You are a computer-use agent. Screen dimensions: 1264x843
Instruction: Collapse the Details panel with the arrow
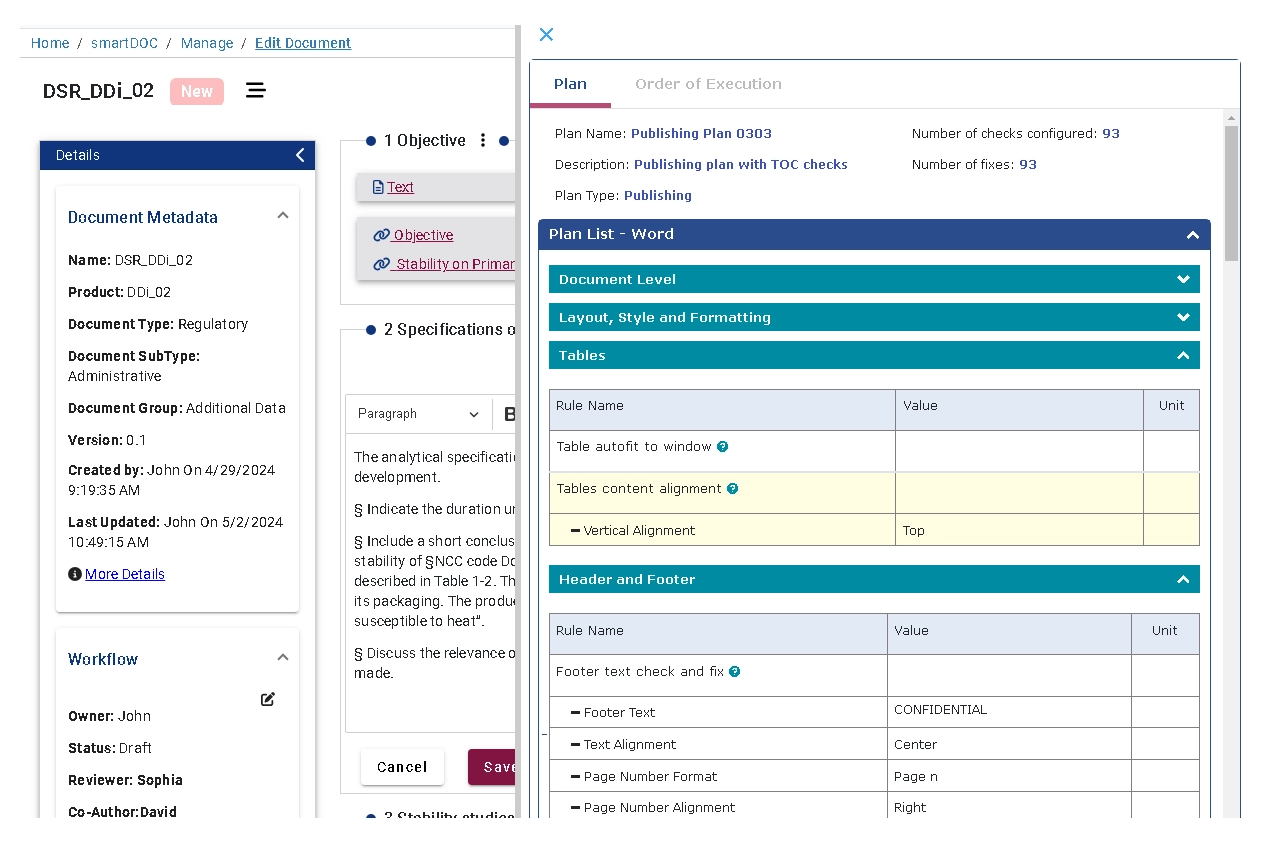(x=300, y=155)
